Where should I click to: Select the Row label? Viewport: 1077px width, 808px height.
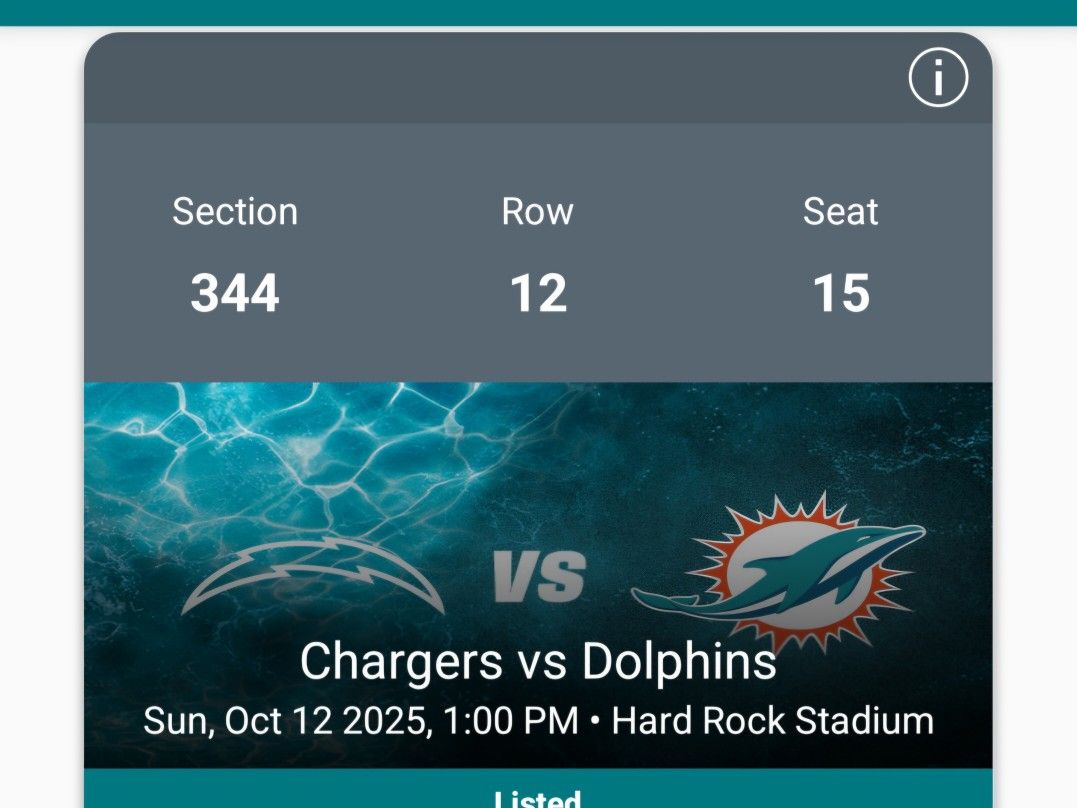tap(538, 212)
